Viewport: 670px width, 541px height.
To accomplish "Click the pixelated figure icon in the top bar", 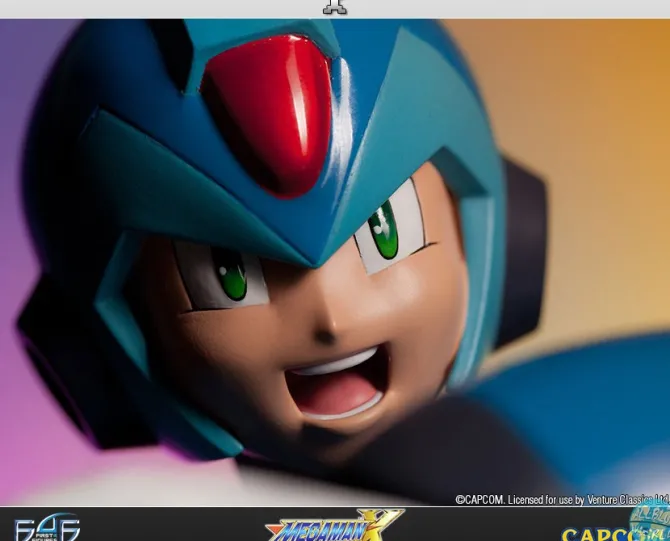I will pos(335,7).
